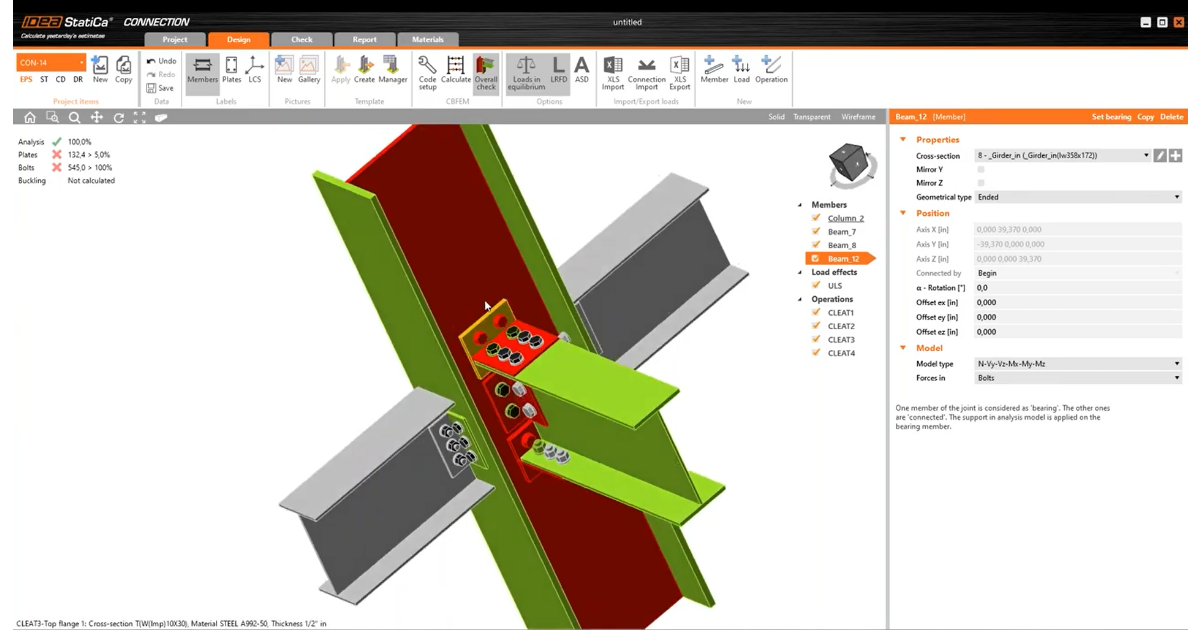The image size is (1200, 630).
Task: Collapse the Position section
Action: (904, 213)
